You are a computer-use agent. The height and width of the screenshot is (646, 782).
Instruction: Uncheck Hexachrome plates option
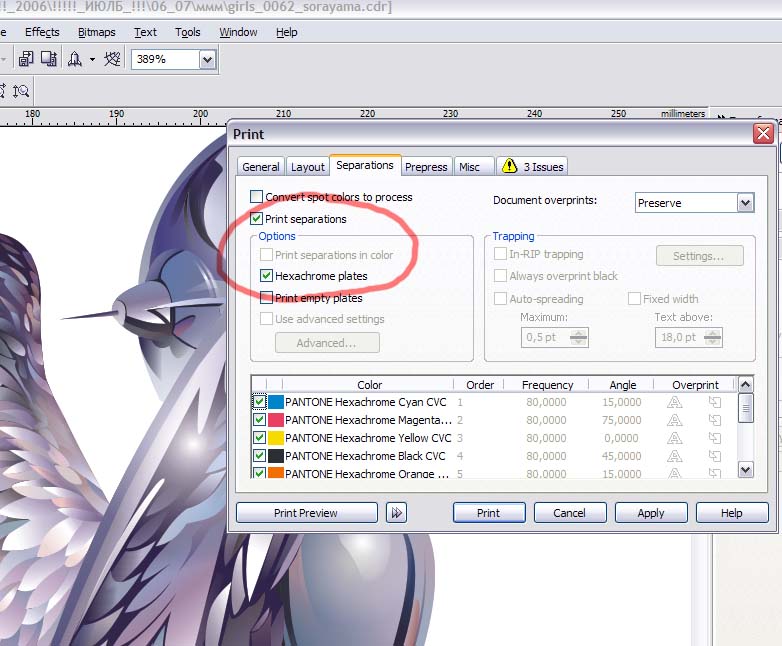[266, 275]
